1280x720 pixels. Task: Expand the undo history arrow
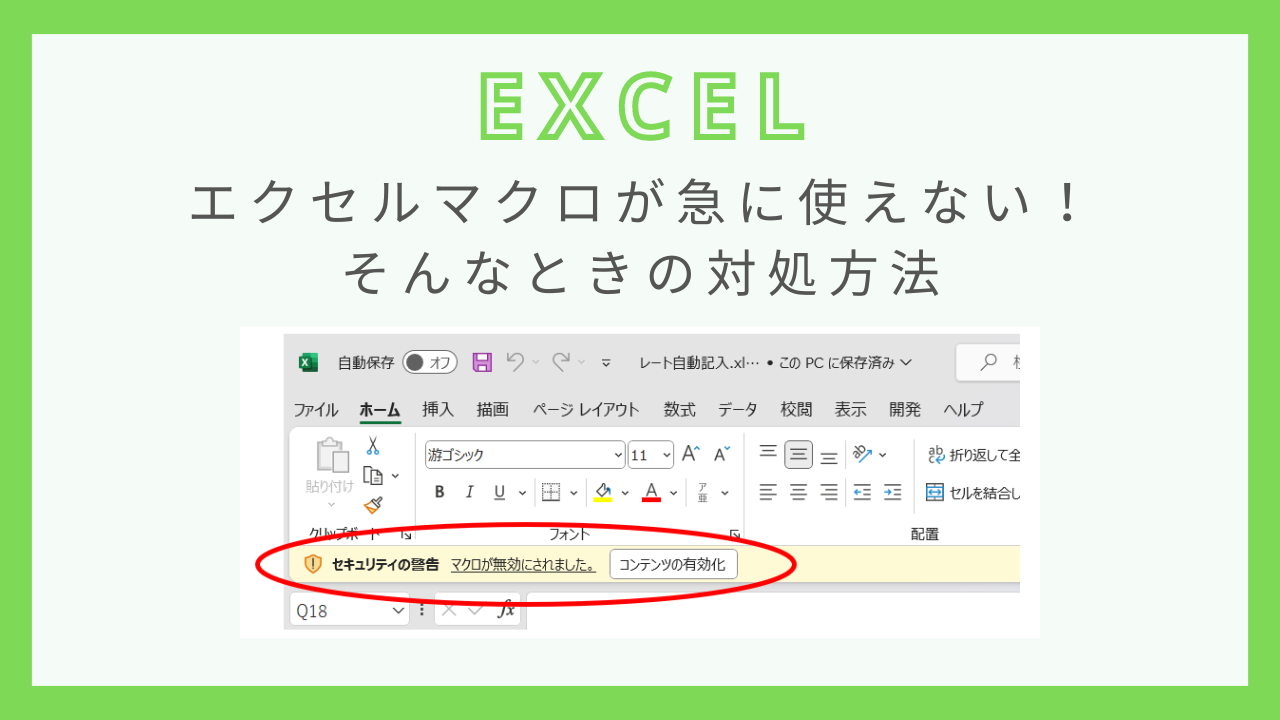[x=536, y=362]
